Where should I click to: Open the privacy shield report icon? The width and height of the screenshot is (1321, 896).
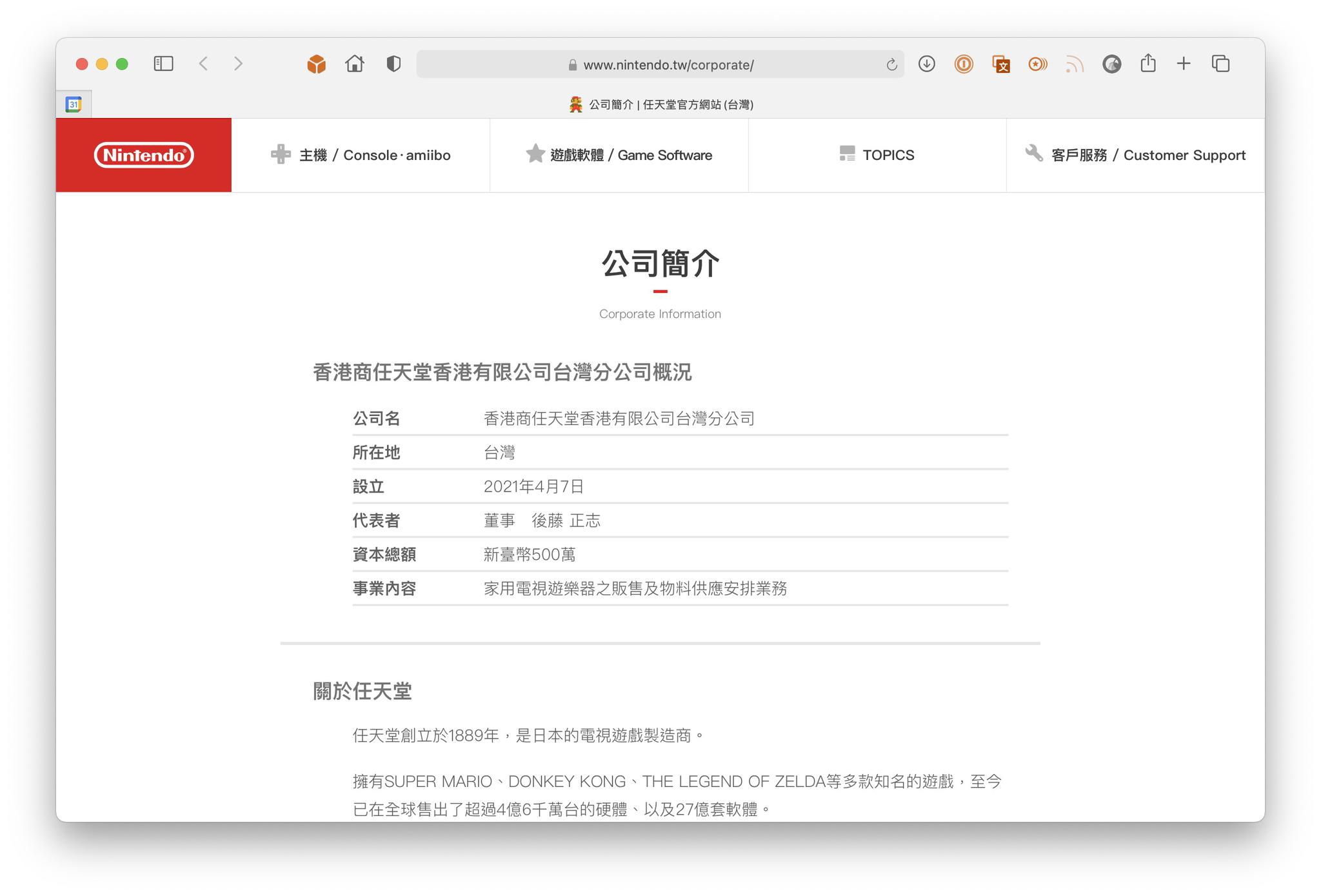pyautogui.click(x=393, y=64)
